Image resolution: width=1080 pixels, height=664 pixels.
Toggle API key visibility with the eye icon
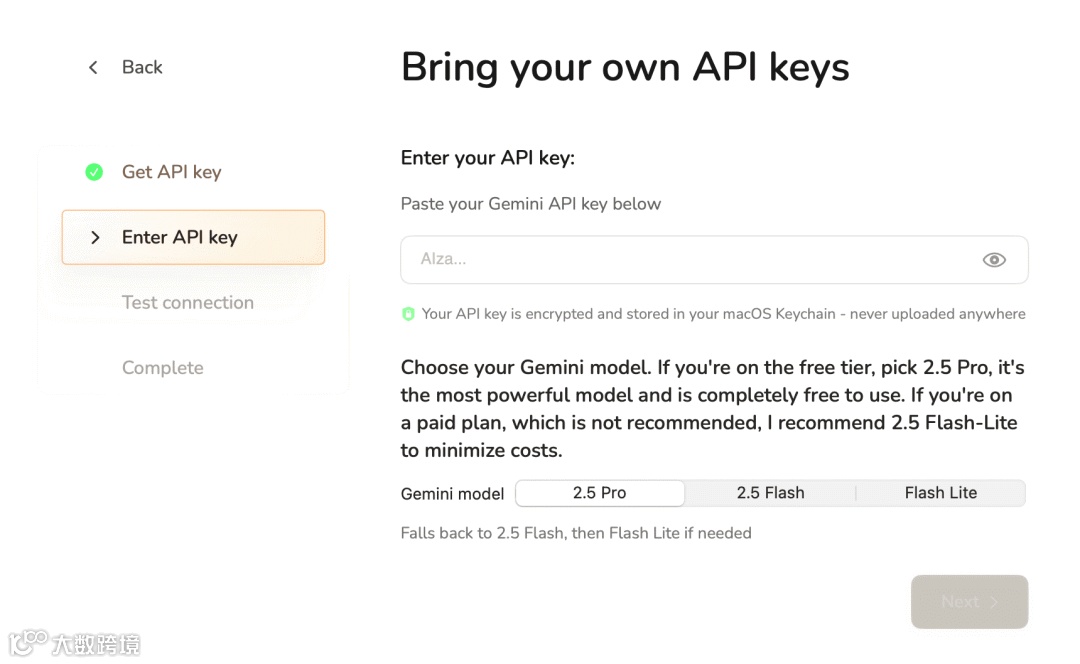tap(994, 260)
